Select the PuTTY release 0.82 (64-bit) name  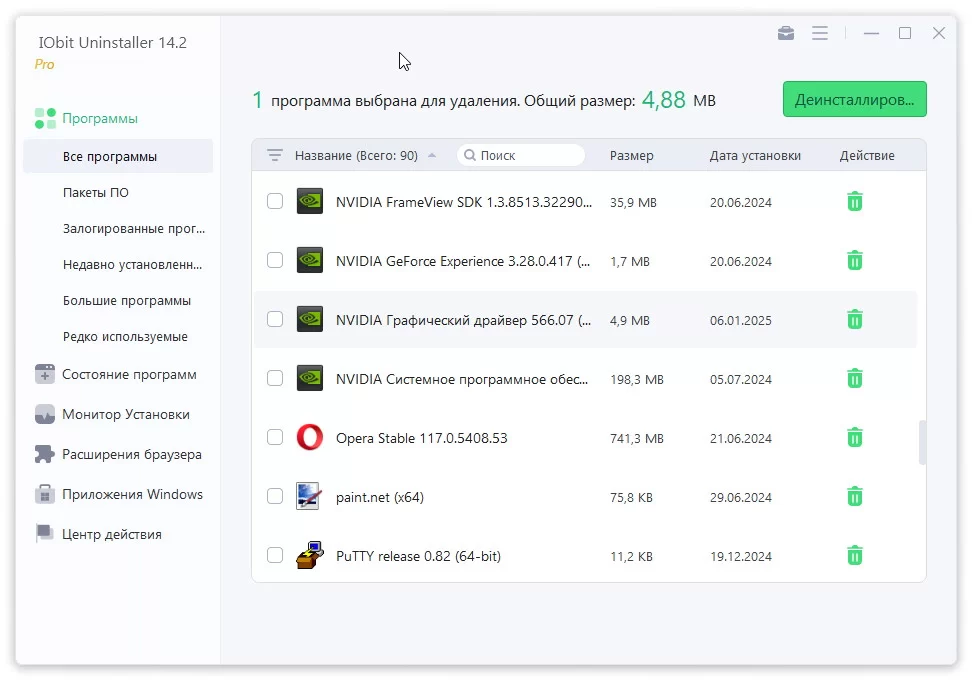click(418, 556)
